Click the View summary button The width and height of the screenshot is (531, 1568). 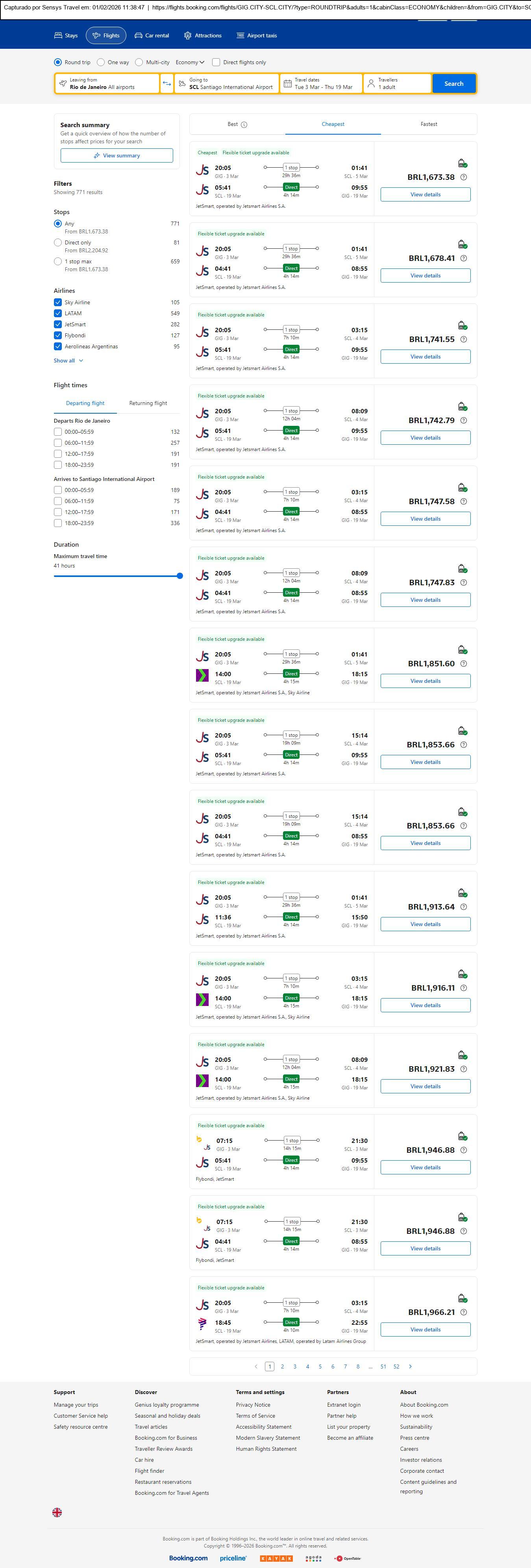tap(116, 156)
